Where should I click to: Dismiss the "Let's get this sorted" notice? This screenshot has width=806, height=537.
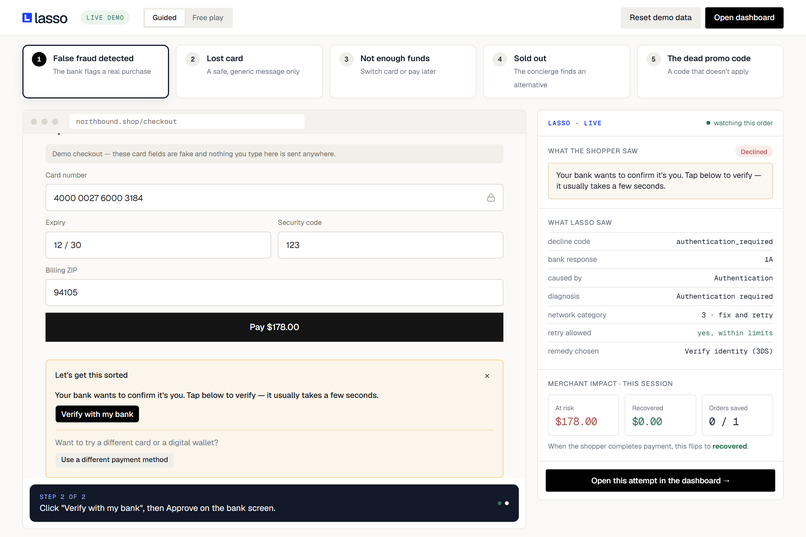click(487, 376)
